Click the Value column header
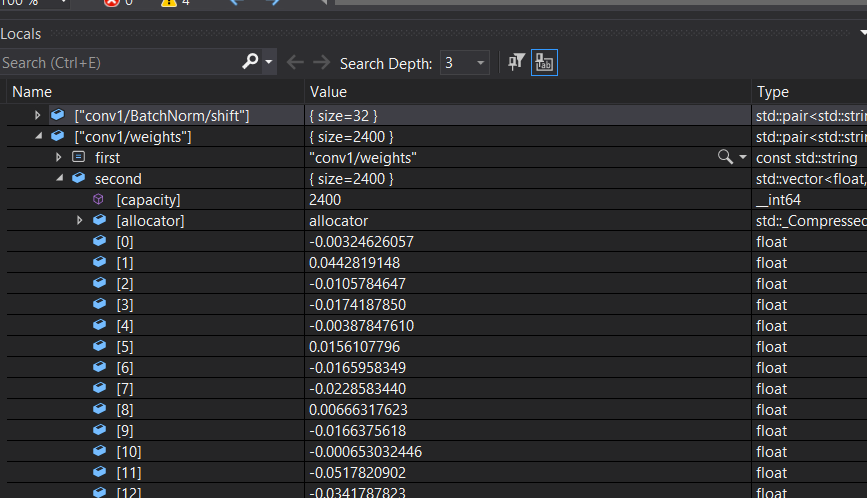Image resolution: width=868 pixels, height=498 pixels. (x=328, y=92)
